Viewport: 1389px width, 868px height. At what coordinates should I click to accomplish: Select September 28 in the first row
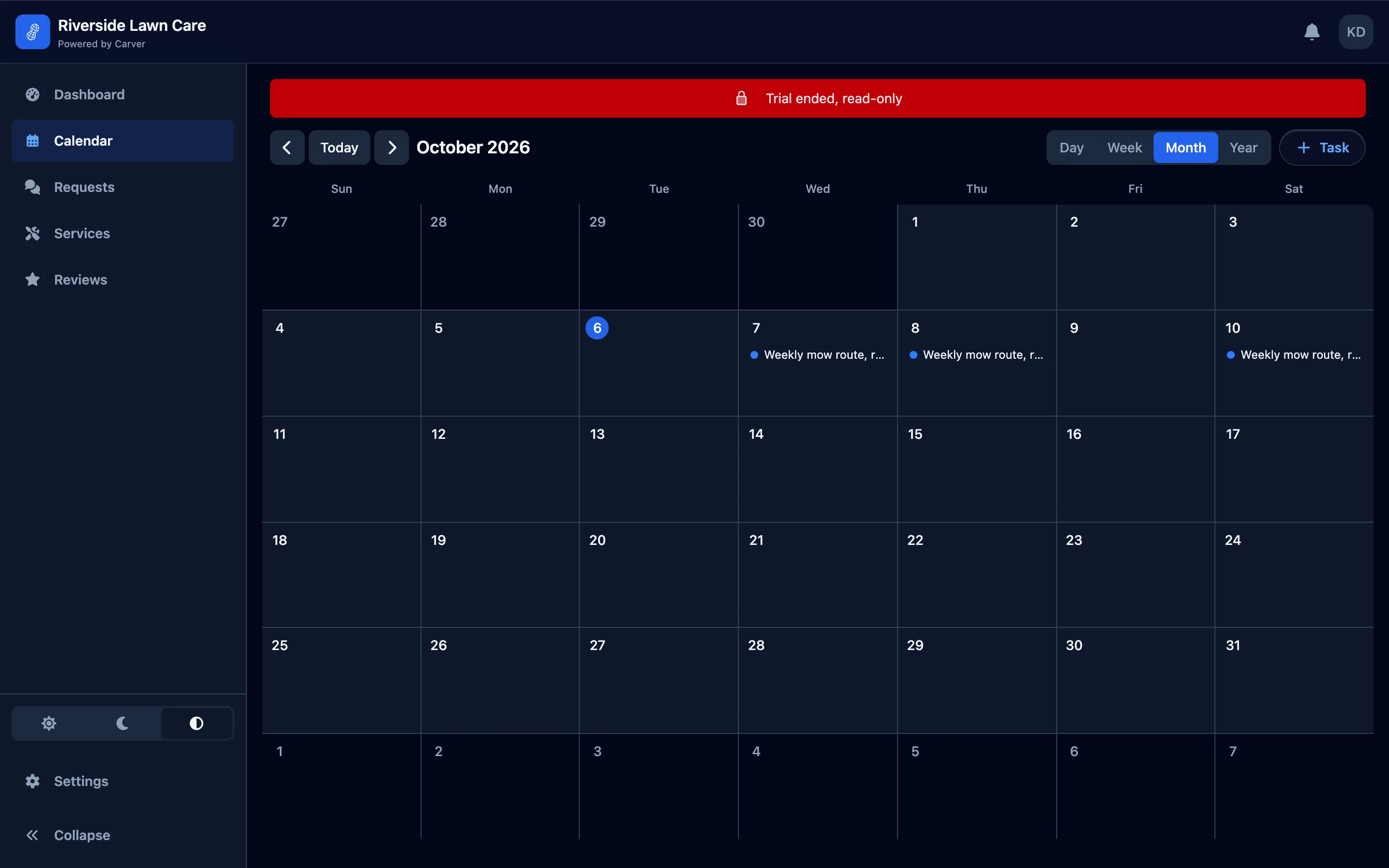pyautogui.click(x=500, y=257)
